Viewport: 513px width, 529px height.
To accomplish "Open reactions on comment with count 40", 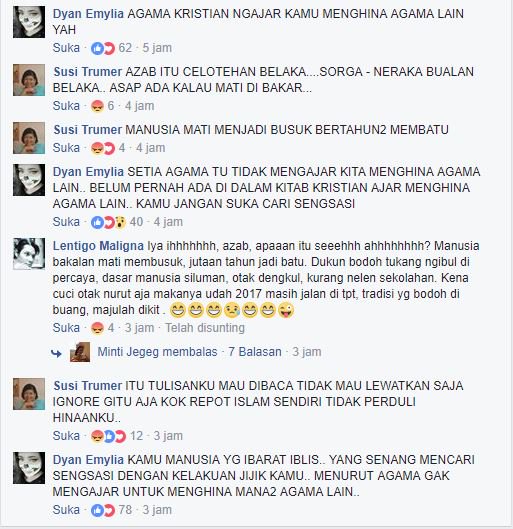I will (109, 223).
